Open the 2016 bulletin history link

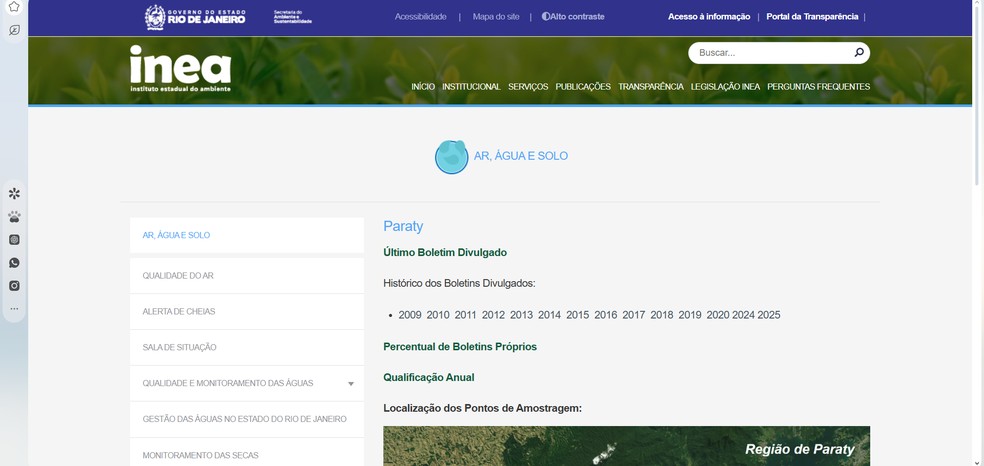tap(606, 315)
